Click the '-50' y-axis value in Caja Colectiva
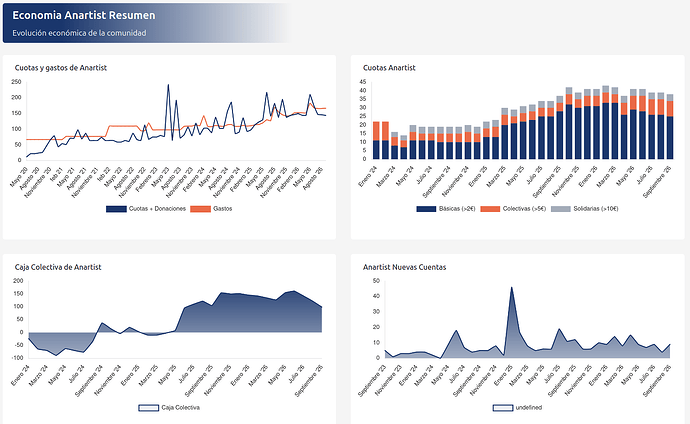This screenshot has height=424, width=690. (x=18, y=345)
